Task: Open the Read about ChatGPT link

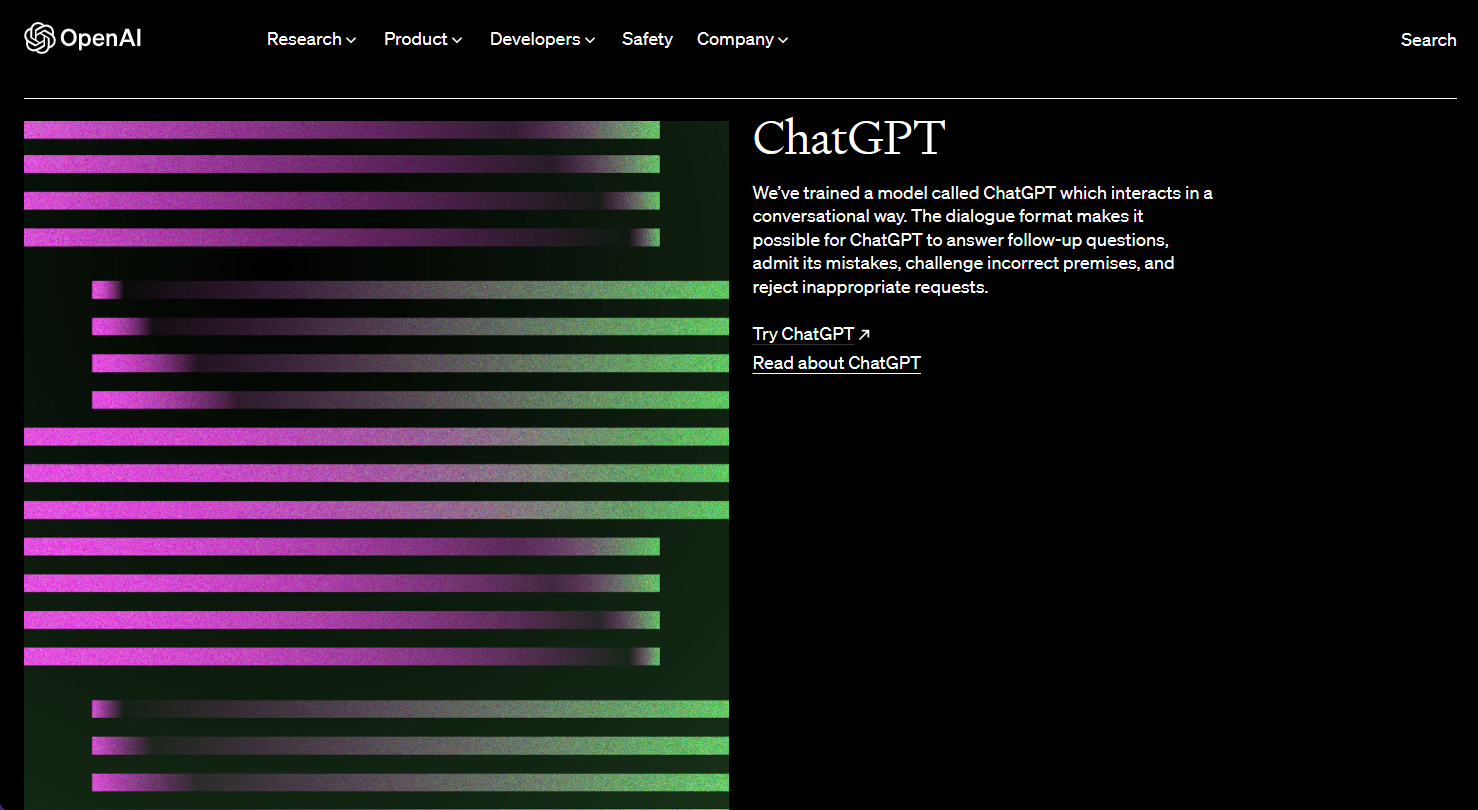Action: point(836,363)
